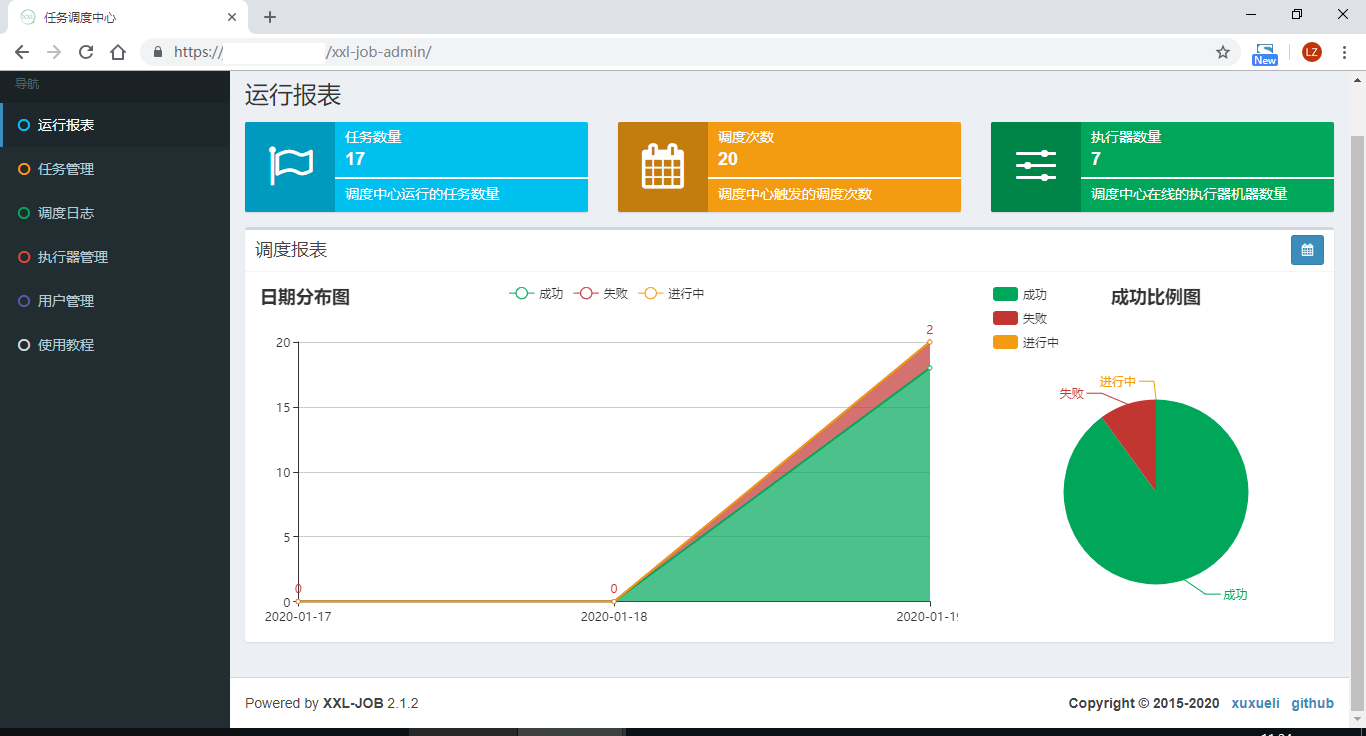This screenshot has height=736, width=1366.
Task: Open the LZ profile avatar
Action: click(1312, 52)
